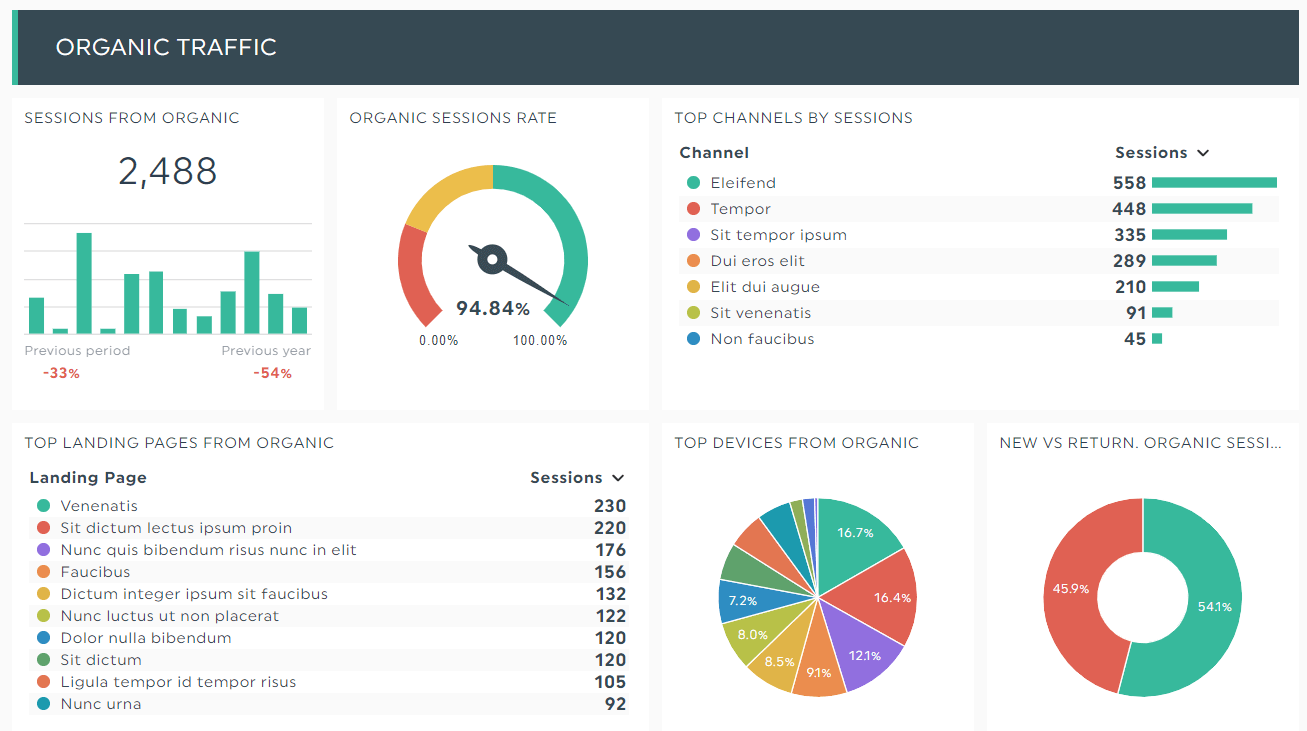Open the Nunc urna landing page row
The height and width of the screenshot is (731, 1307).
coord(330,704)
